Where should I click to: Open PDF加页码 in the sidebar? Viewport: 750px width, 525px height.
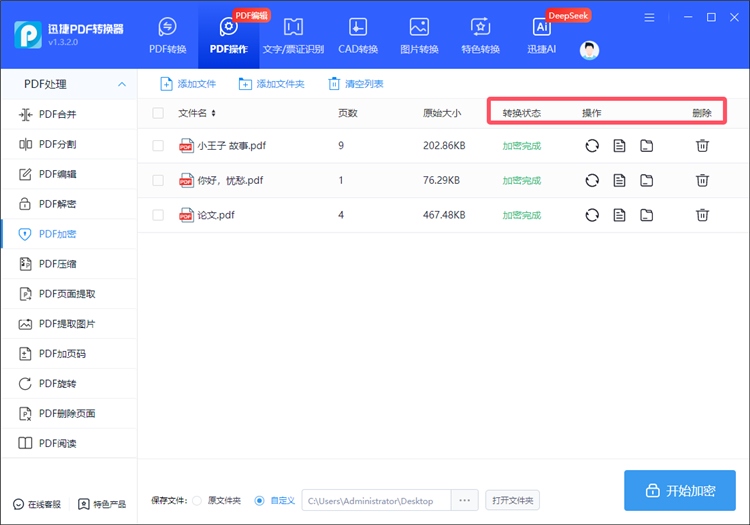point(69,354)
